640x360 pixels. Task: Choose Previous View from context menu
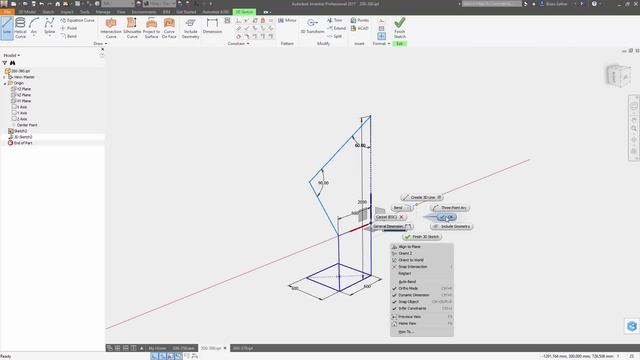(422, 317)
